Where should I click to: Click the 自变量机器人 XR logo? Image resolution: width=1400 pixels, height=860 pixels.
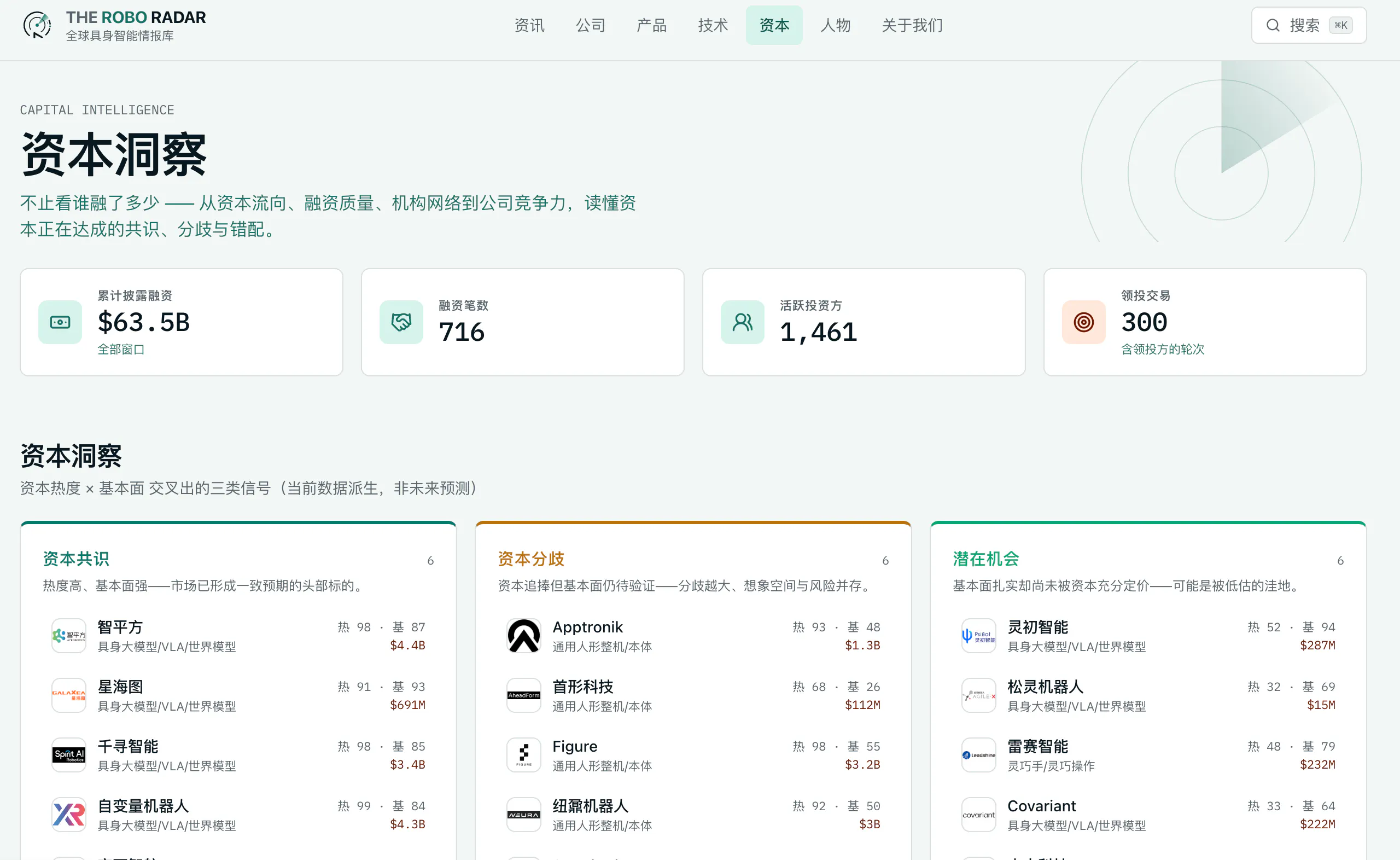click(x=69, y=815)
